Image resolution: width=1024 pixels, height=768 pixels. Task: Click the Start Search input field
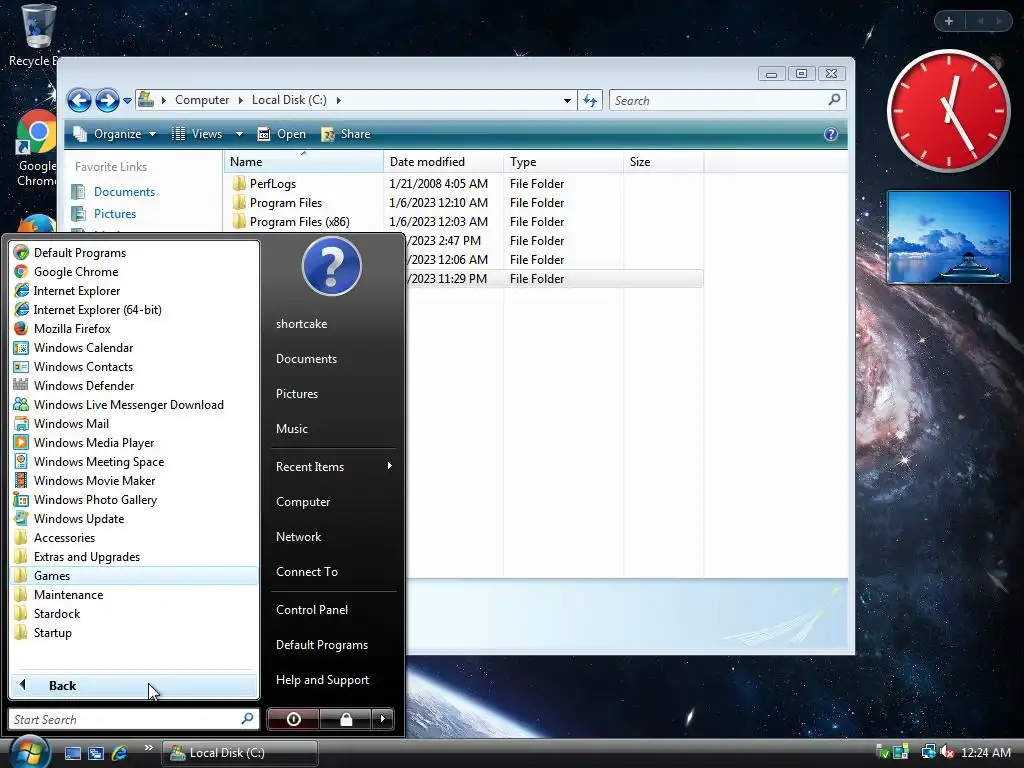point(133,719)
